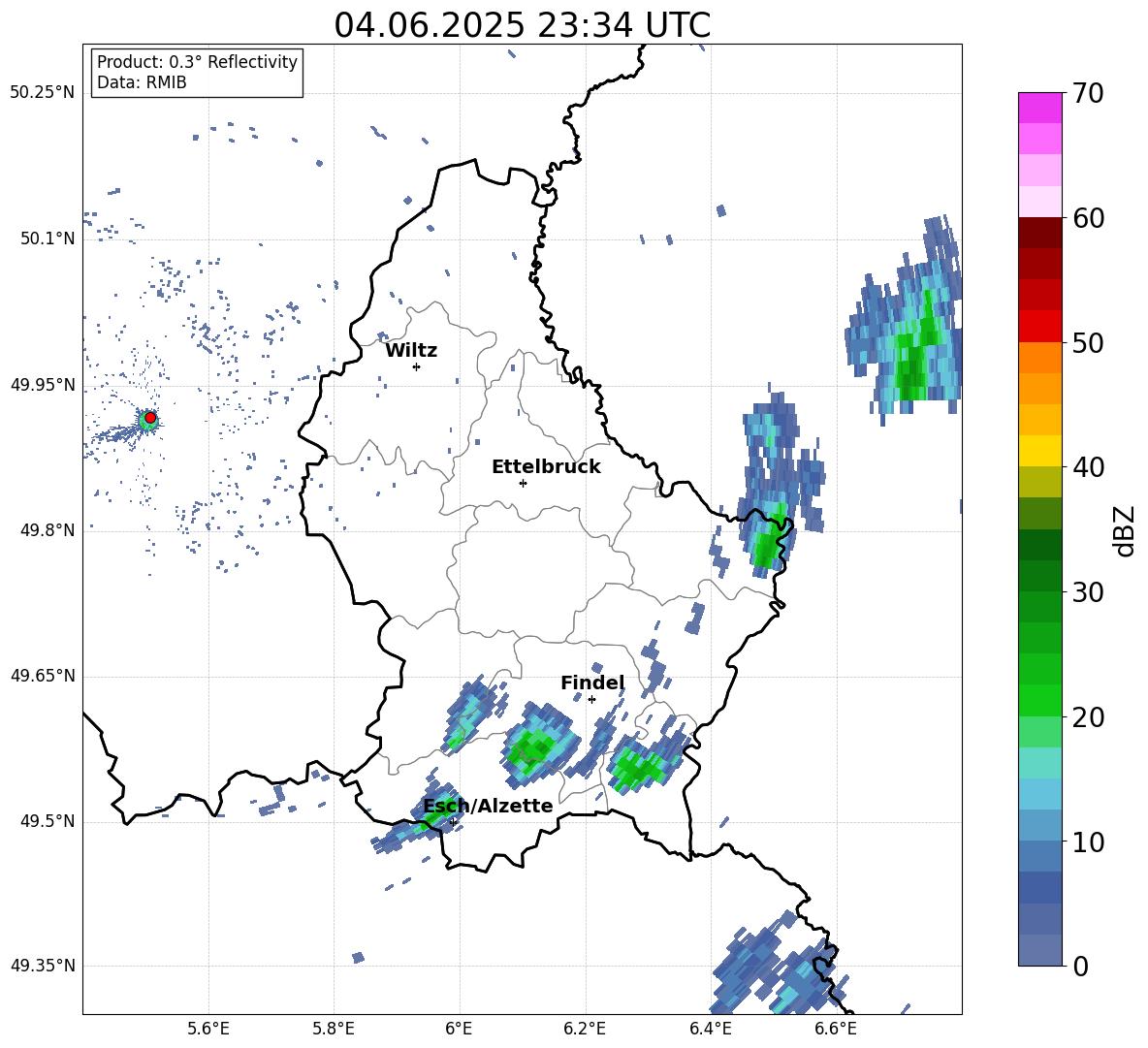Click the cyan colorbar segment near 15
Image resolution: width=1148 pixels, height=1048 pixels.
[1039, 763]
